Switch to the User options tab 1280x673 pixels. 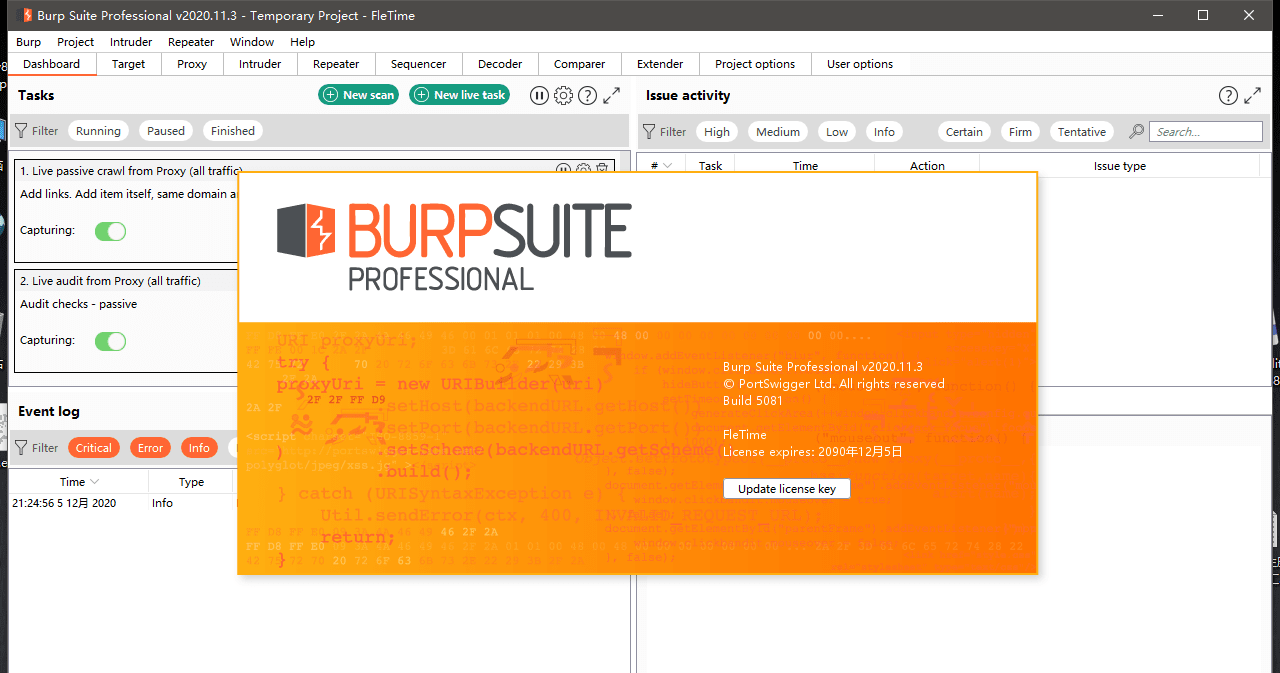pyautogui.click(x=860, y=64)
